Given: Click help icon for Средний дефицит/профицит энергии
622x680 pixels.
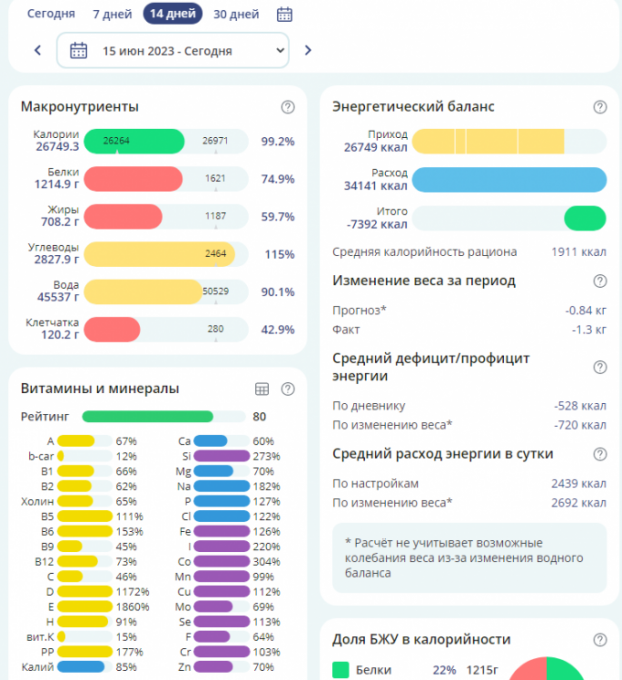Looking at the screenshot, I should coord(600,367).
